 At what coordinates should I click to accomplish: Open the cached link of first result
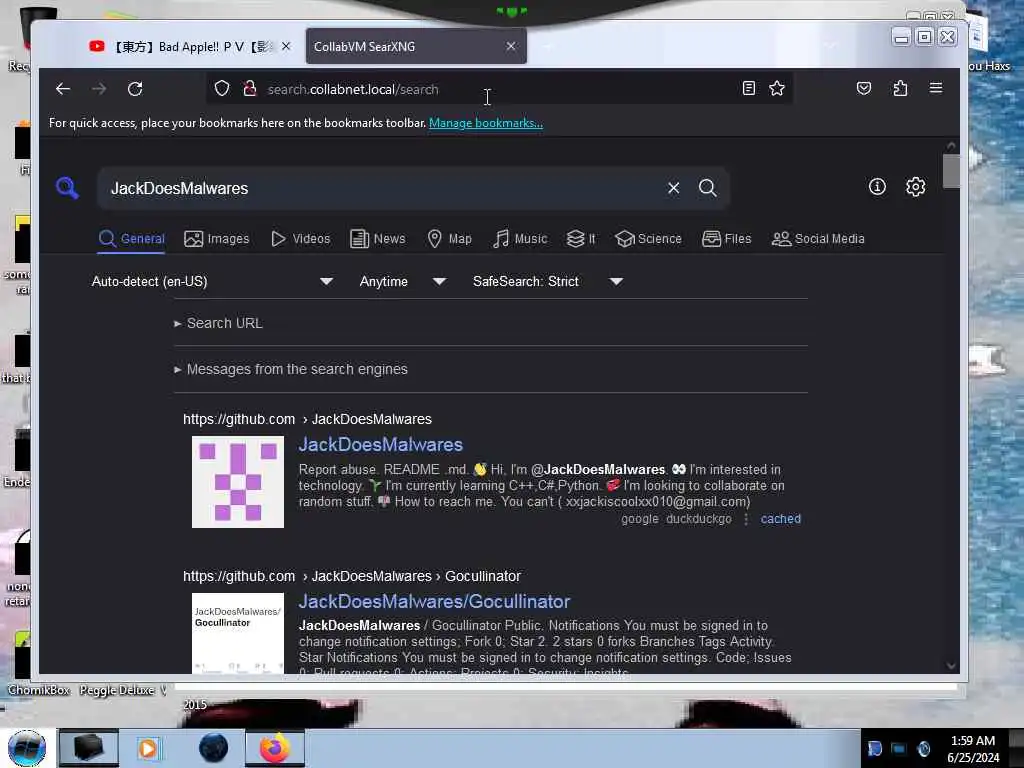pyautogui.click(x=780, y=519)
